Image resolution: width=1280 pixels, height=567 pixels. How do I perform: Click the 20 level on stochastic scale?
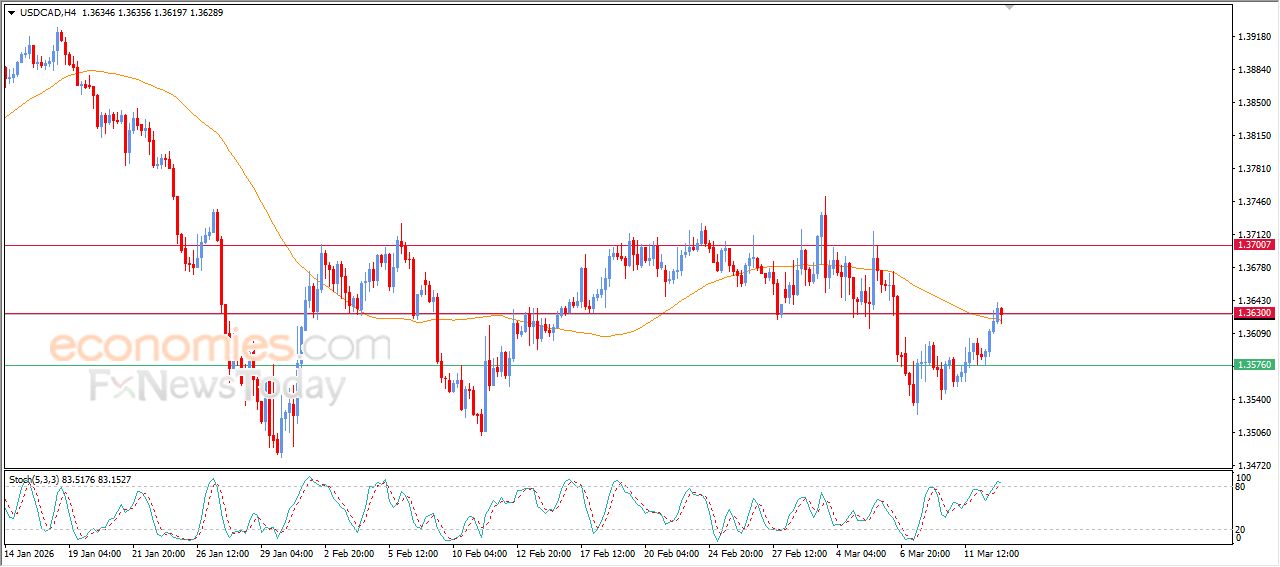[1239, 529]
